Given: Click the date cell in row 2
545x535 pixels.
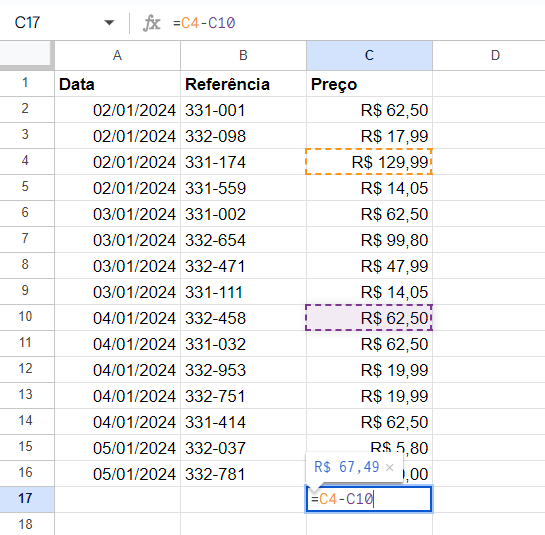Looking at the screenshot, I should point(117,110).
